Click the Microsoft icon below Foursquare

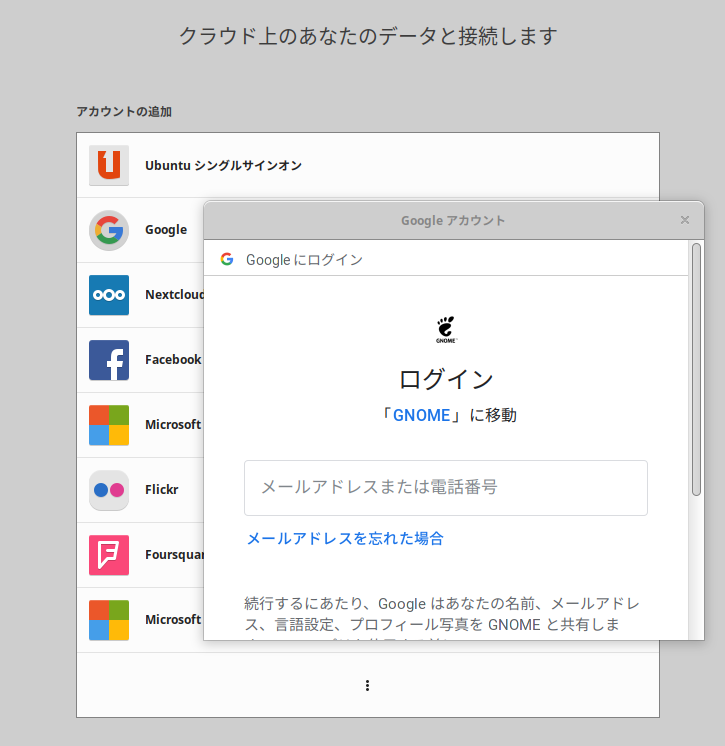(109, 620)
